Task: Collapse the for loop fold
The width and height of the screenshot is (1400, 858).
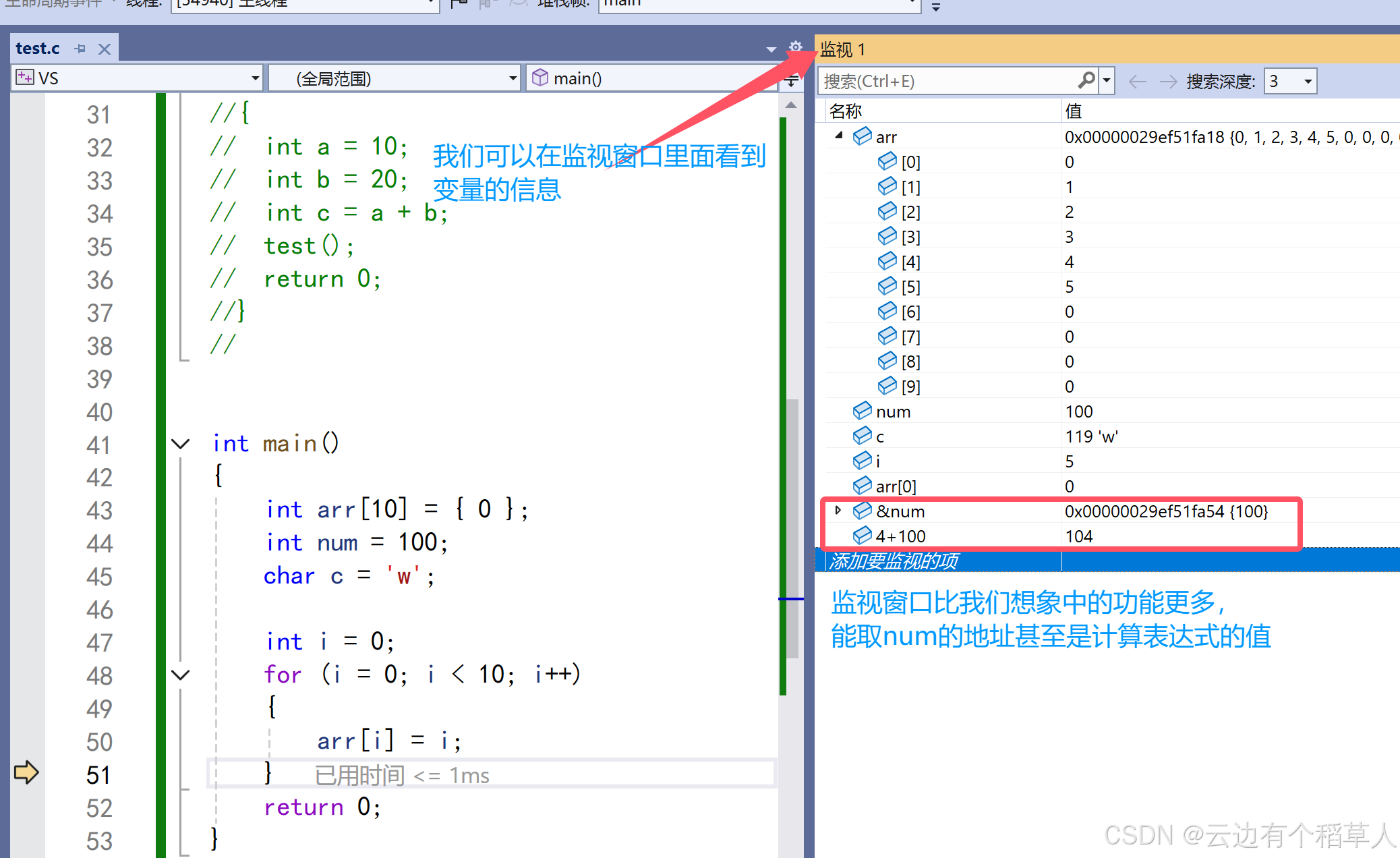Action: click(180, 675)
